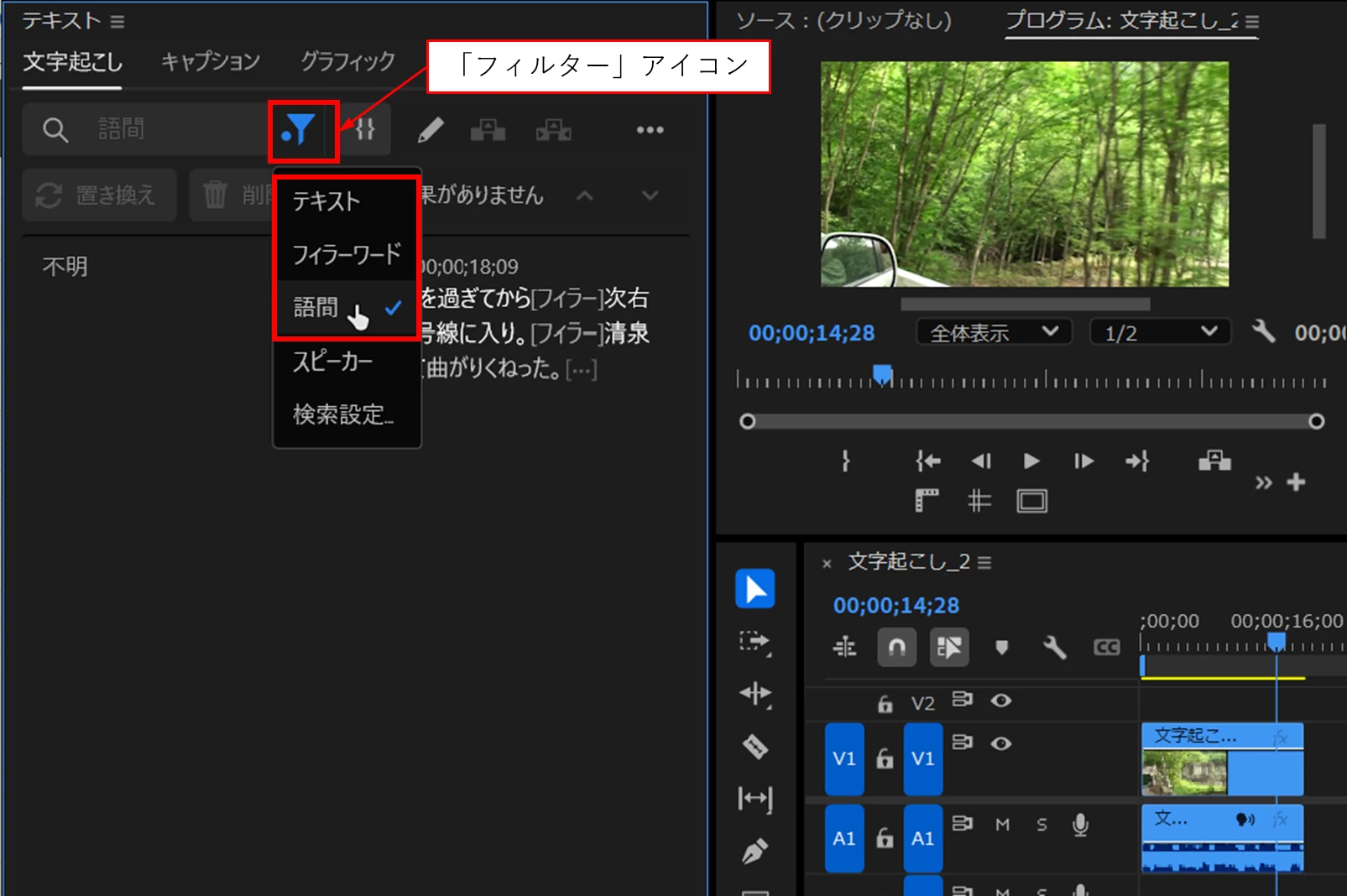The width and height of the screenshot is (1347, 896).
Task: Toggle linked selection button in timeline
Action: pyautogui.click(x=948, y=647)
